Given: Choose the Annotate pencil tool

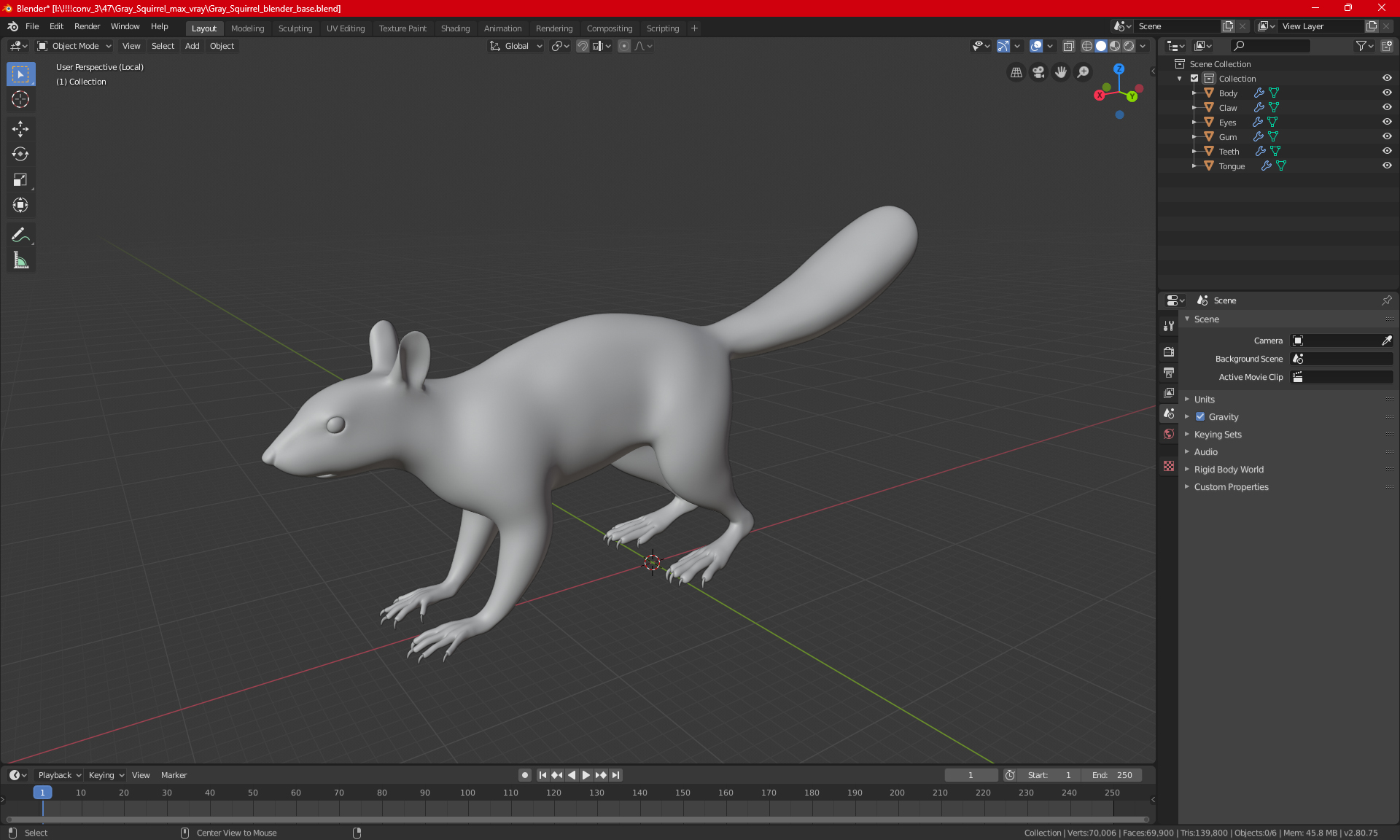Looking at the screenshot, I should [x=20, y=235].
